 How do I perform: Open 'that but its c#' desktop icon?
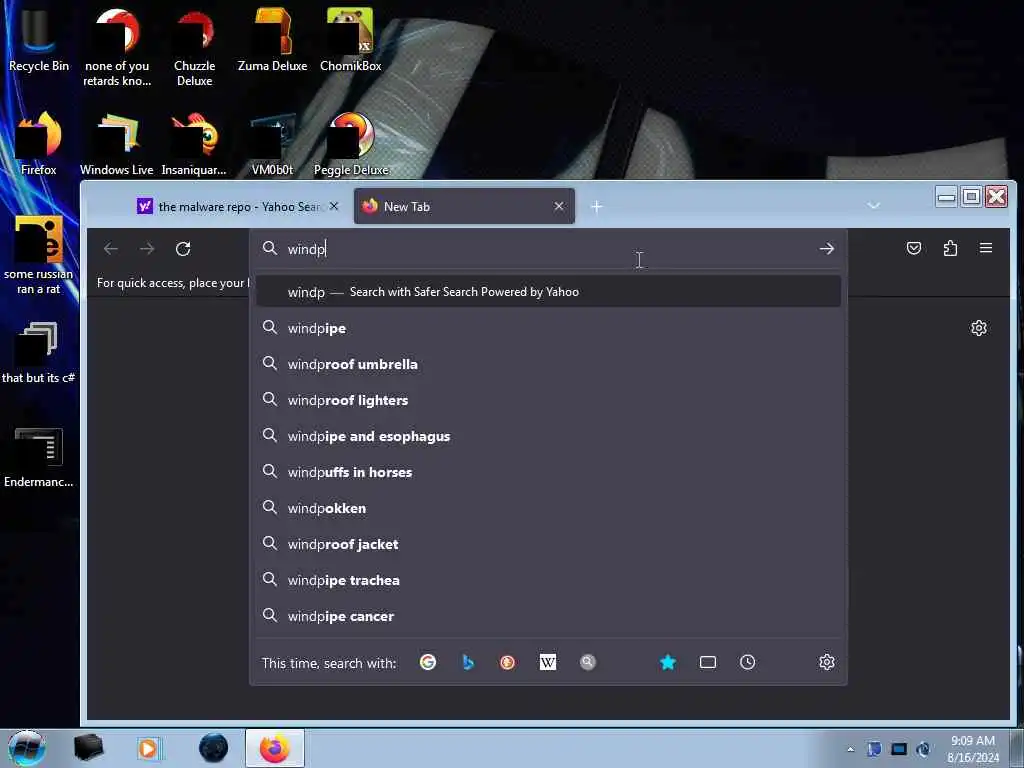(39, 351)
